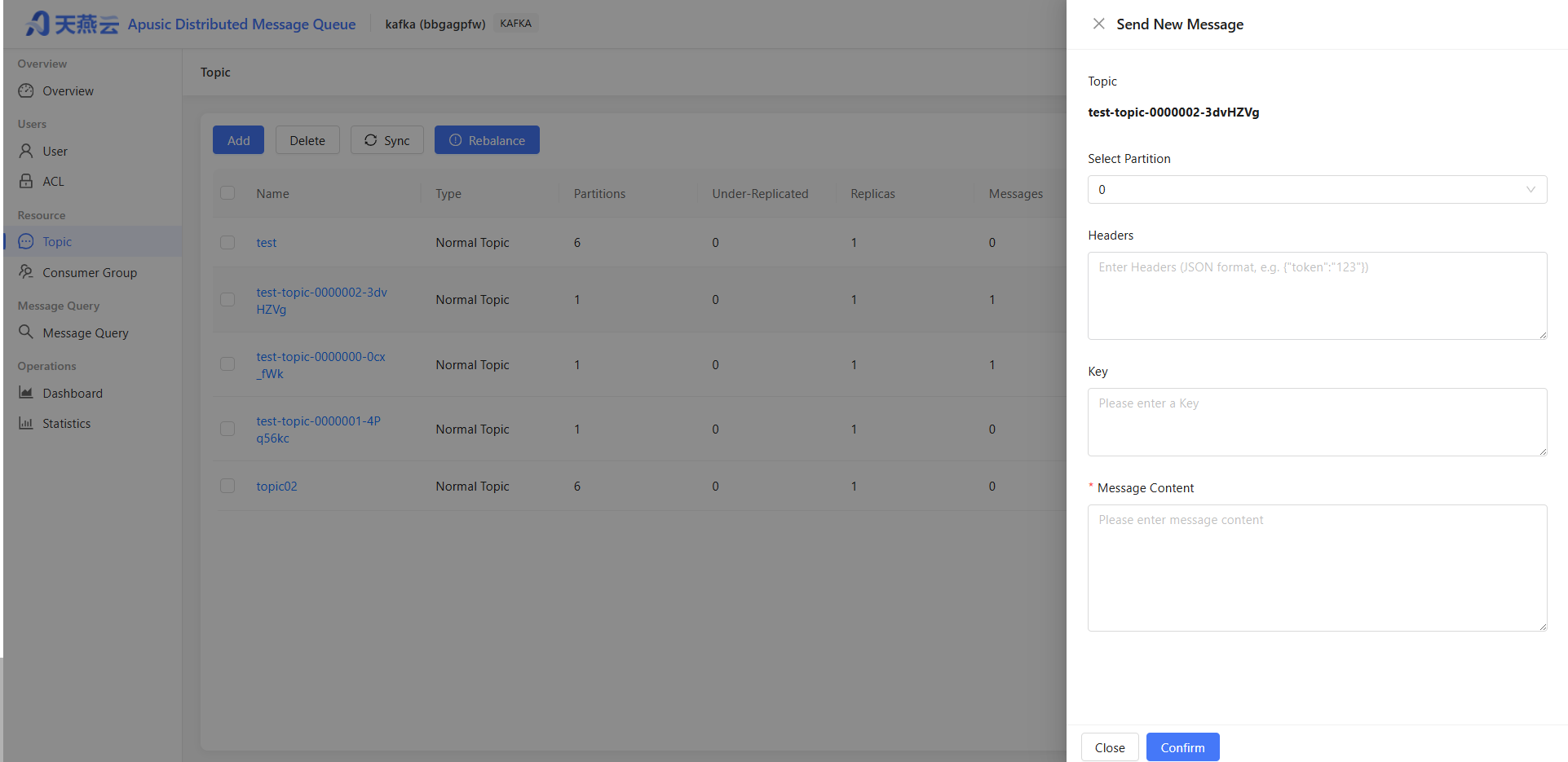Screen dimensions: 1568x762
Task: Click the Partitions column header
Action: [599, 194]
